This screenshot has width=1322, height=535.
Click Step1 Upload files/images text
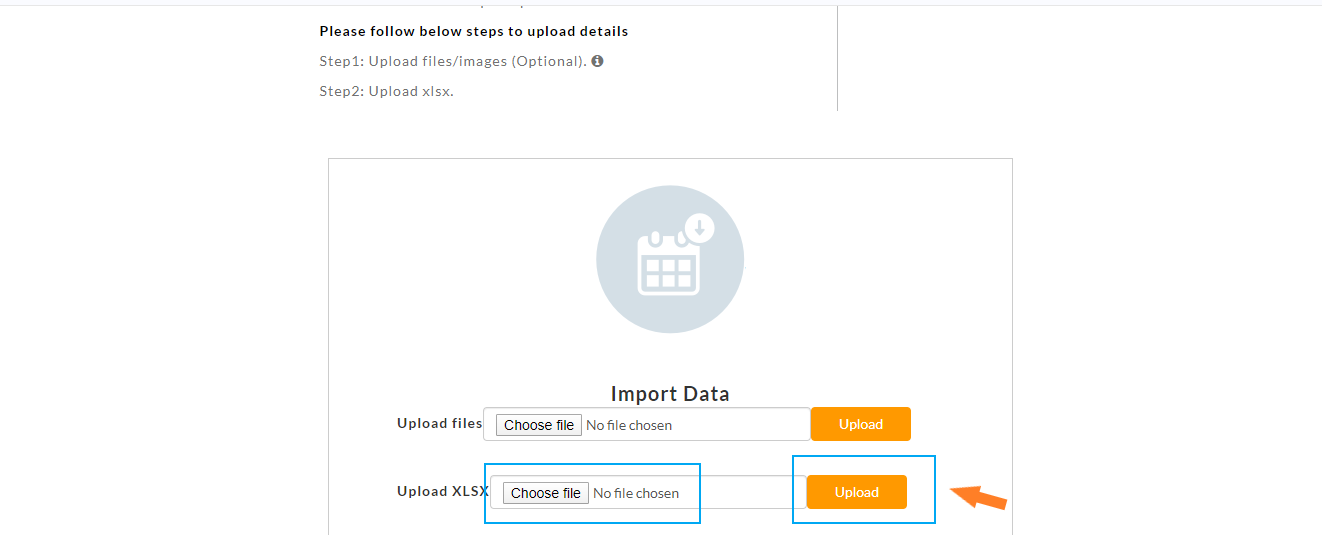[453, 61]
